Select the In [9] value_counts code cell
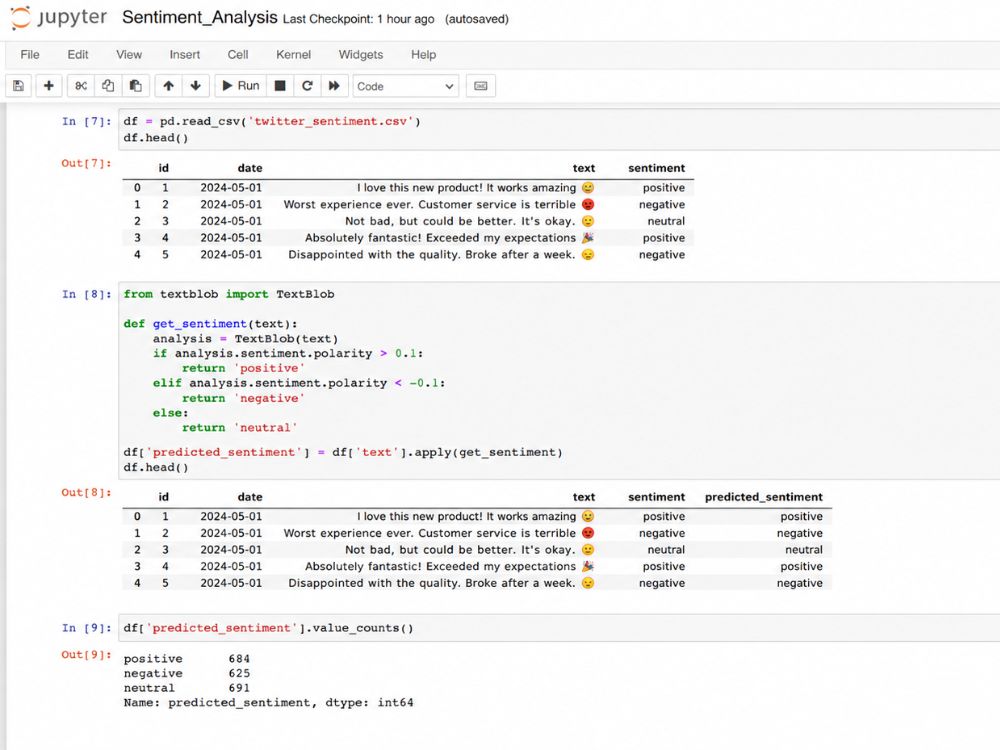This screenshot has width=1000, height=750. coord(559,628)
